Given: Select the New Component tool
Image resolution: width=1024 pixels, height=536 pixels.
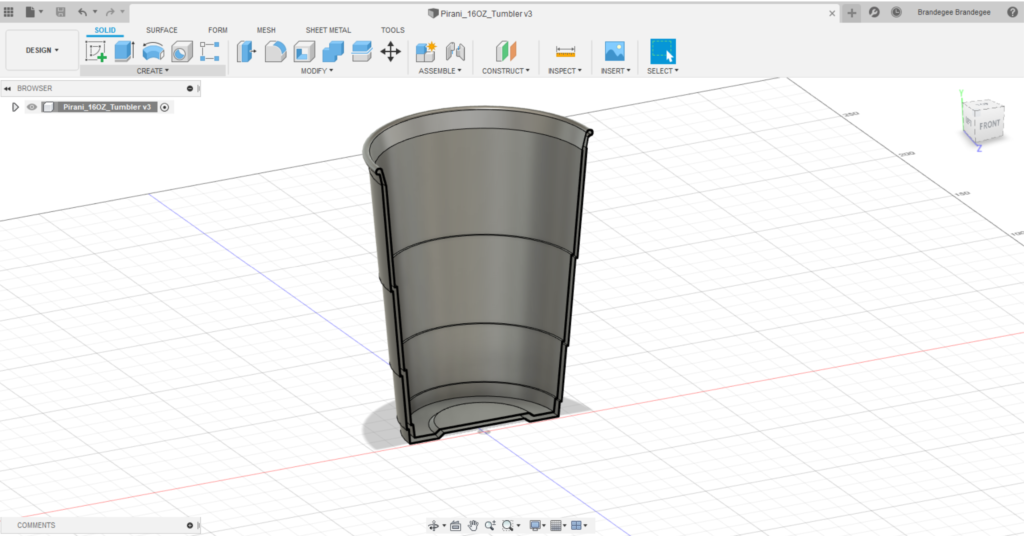Looking at the screenshot, I should (426, 51).
